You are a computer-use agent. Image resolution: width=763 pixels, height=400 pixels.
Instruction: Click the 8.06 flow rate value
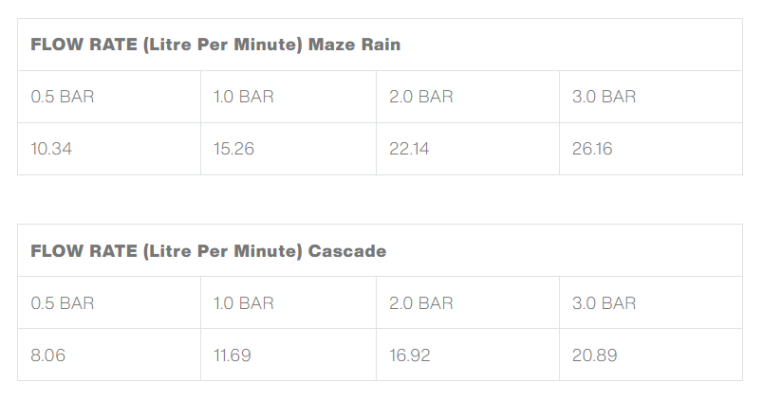click(x=48, y=355)
